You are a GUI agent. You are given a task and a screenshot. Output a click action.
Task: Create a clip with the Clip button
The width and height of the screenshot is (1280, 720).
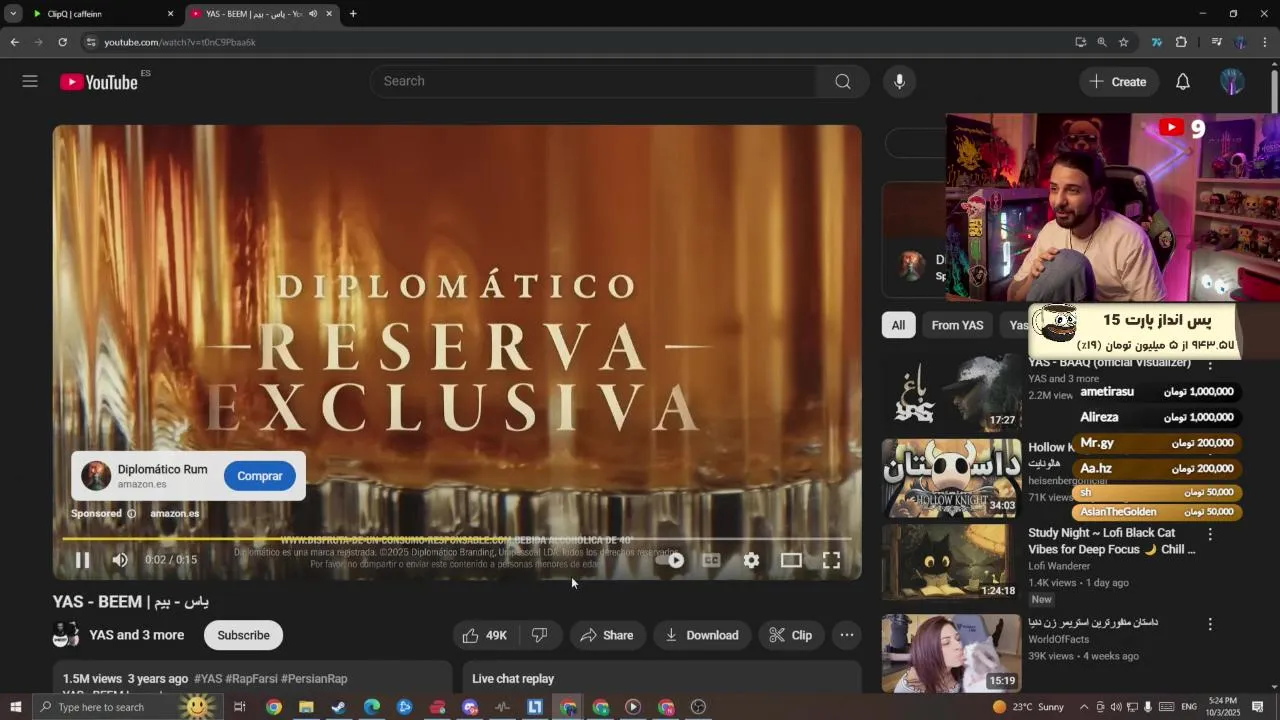790,635
